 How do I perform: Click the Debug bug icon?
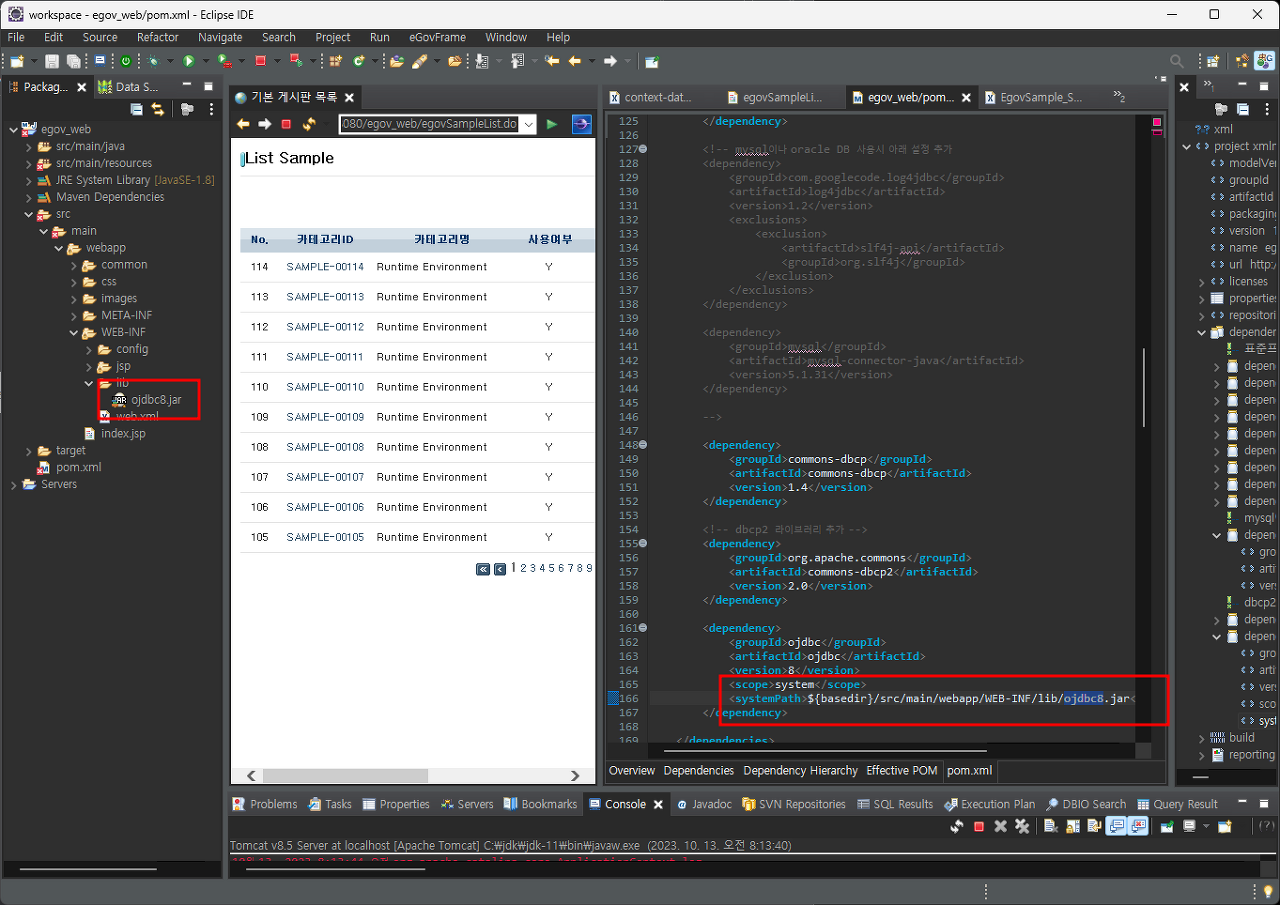(x=153, y=61)
